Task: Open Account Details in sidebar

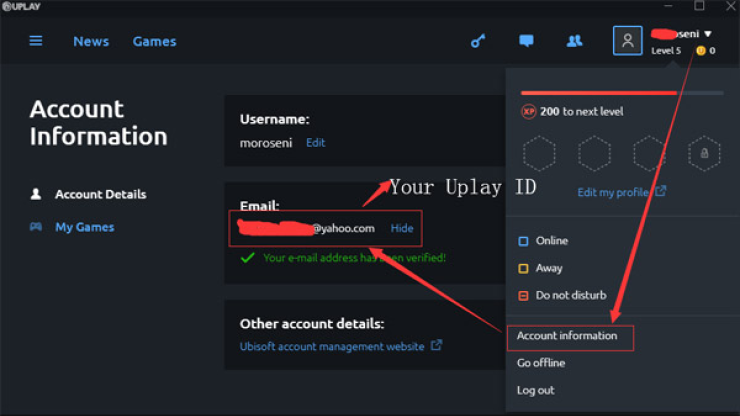Action: click(x=101, y=194)
